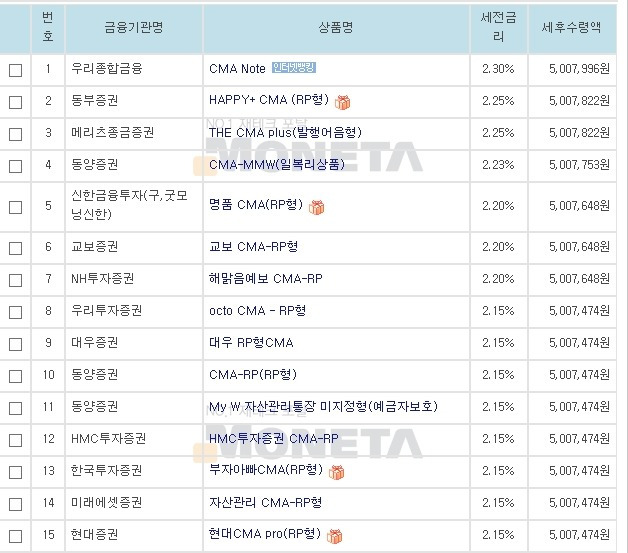Click the 인터넷뱅킹 badge next to CMA Note
628x553 pixels.
[x=294, y=67]
